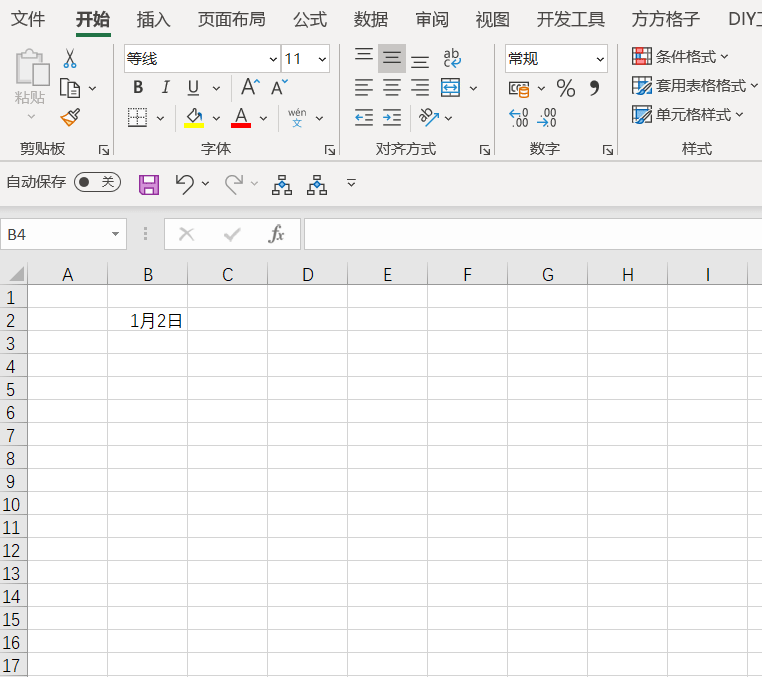Apply percent style
This screenshot has height=677, width=762.
coord(566,88)
